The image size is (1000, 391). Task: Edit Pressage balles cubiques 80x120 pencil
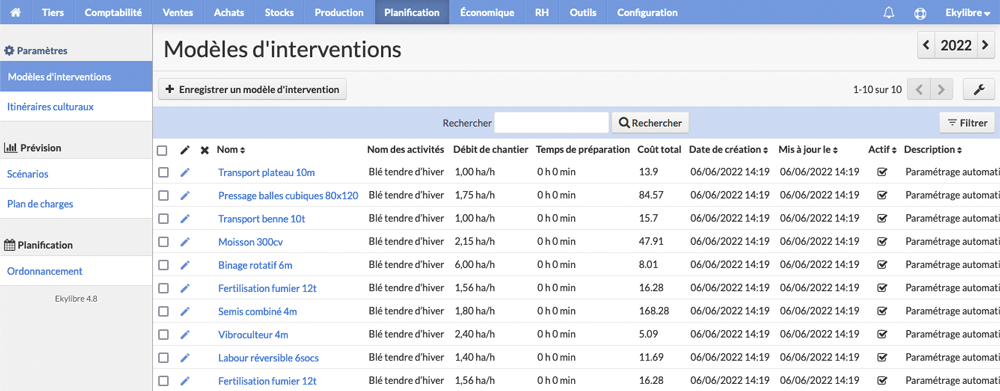(185, 195)
